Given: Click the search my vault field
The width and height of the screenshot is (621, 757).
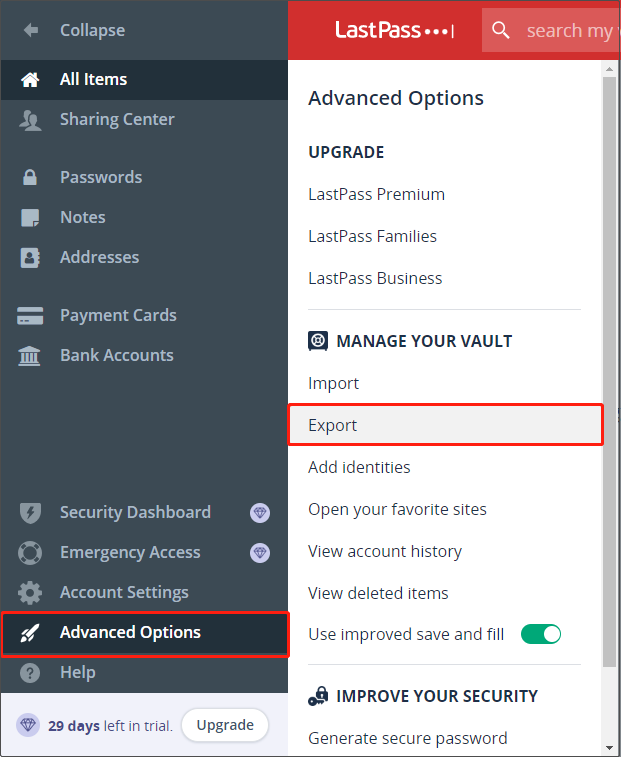Looking at the screenshot, I should (565, 31).
